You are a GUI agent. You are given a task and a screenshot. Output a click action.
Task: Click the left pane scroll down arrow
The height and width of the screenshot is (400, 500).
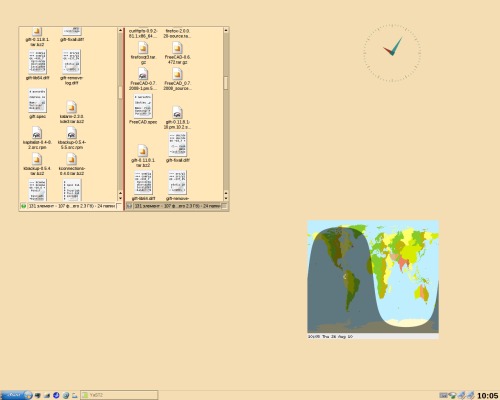click(120, 199)
